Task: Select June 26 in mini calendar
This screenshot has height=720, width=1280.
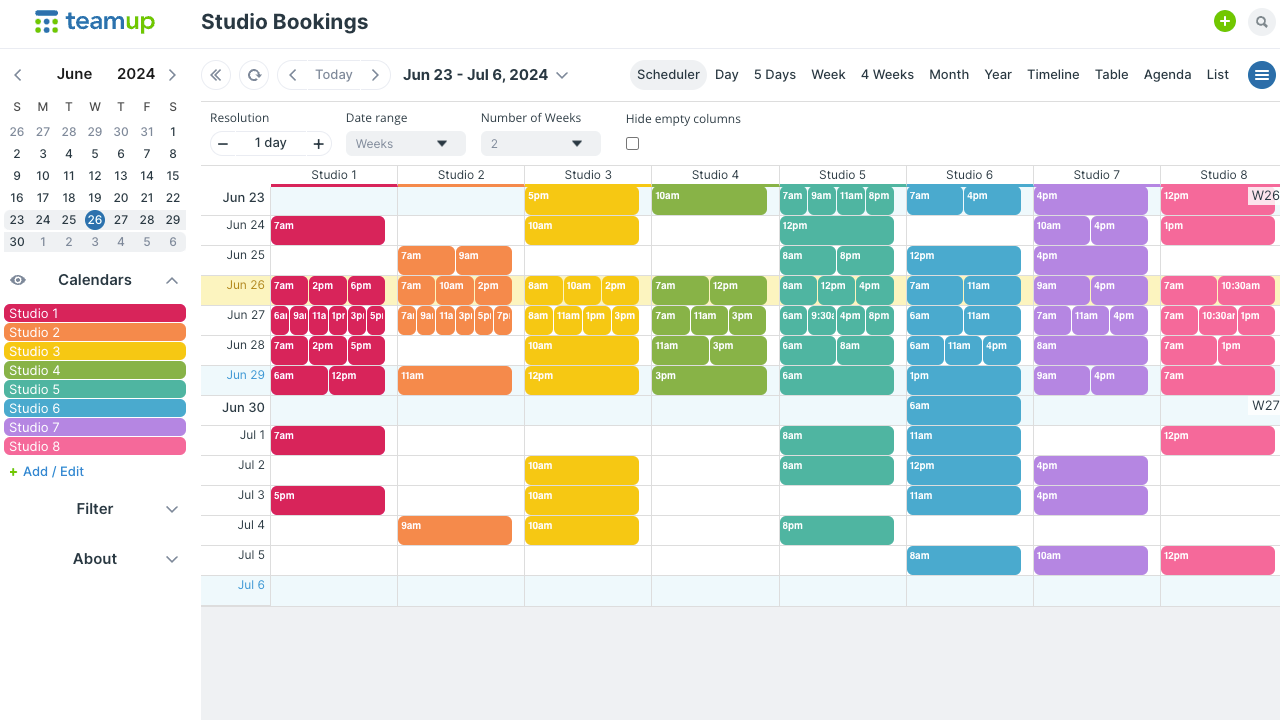Action: coord(95,220)
